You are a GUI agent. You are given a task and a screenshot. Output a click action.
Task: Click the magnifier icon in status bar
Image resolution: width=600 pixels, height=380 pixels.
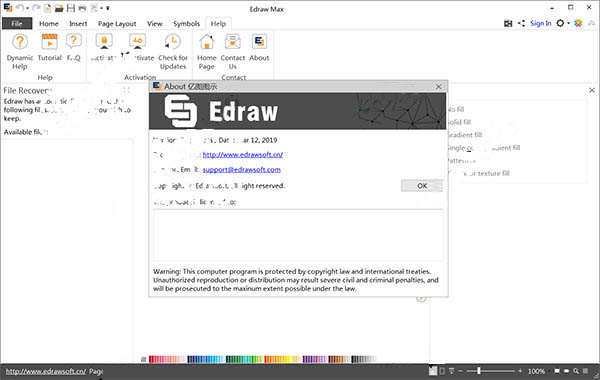pos(576,371)
